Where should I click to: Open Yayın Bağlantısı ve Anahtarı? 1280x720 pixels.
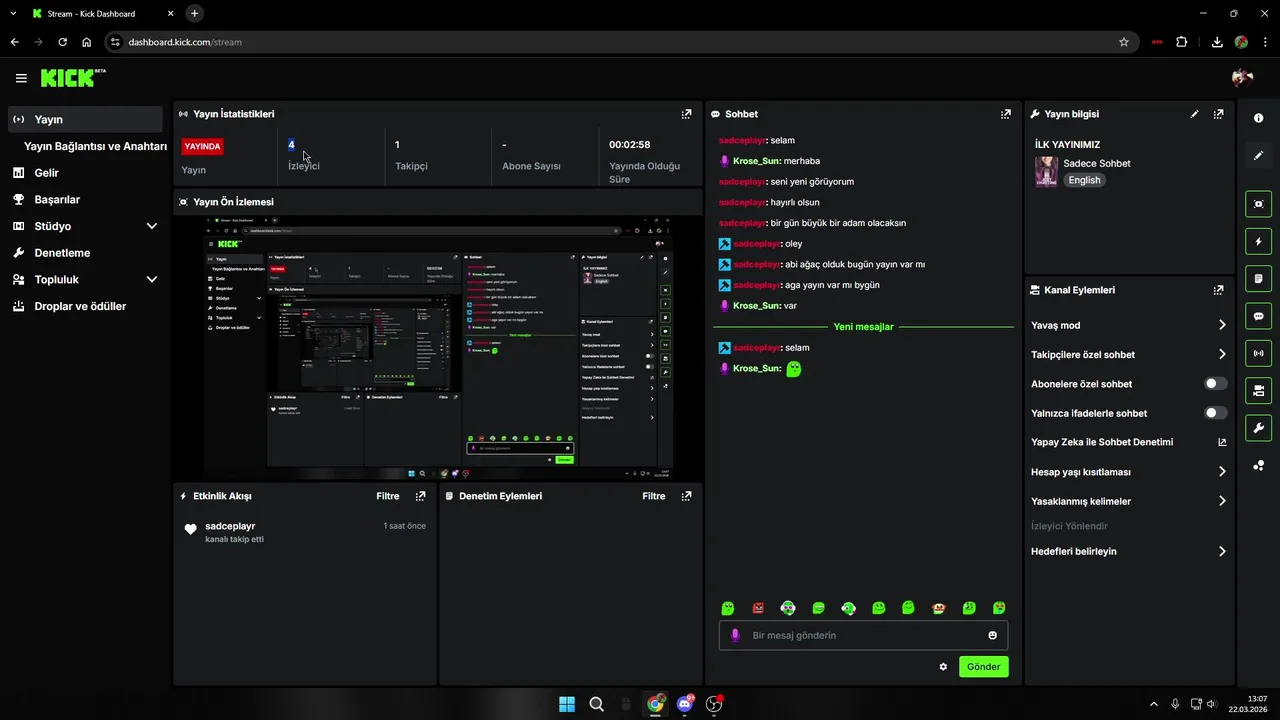[95, 146]
